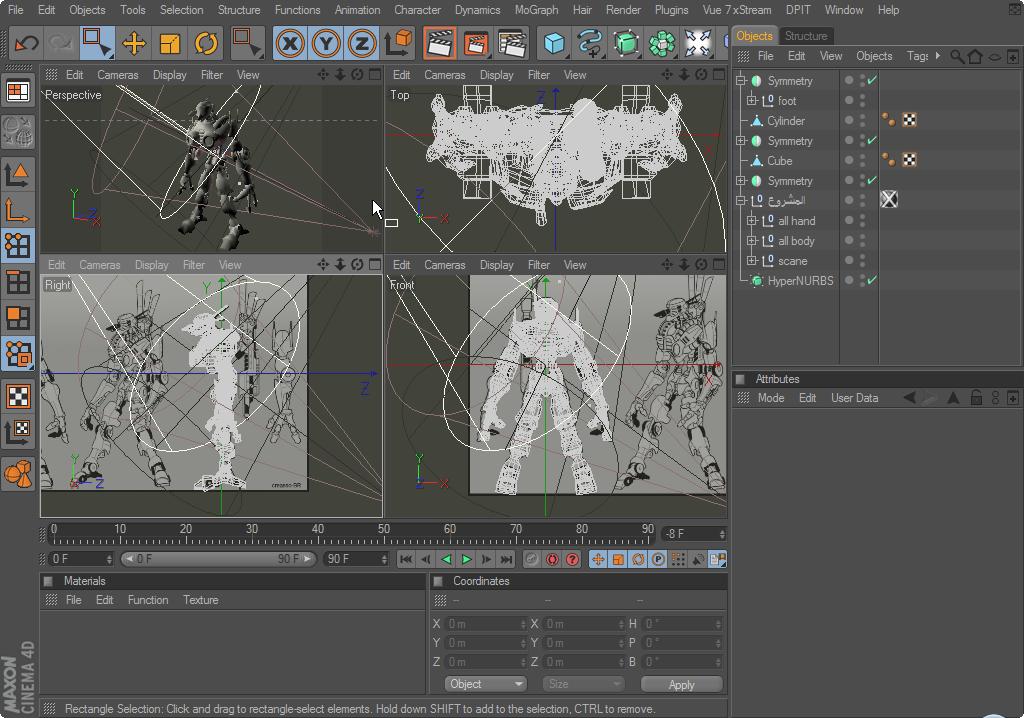
Task: Collapse the Symmetry containing foot
Action: point(741,80)
